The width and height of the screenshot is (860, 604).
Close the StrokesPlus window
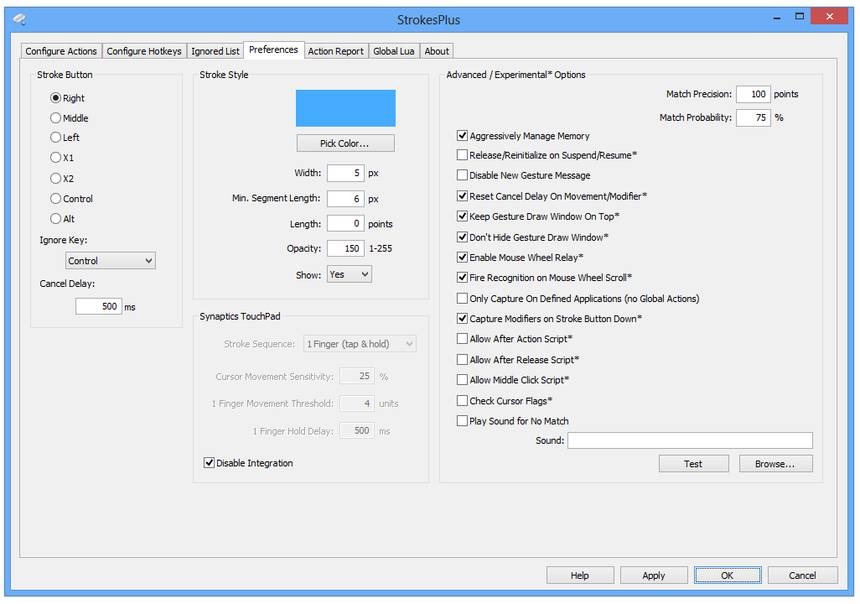tap(830, 16)
